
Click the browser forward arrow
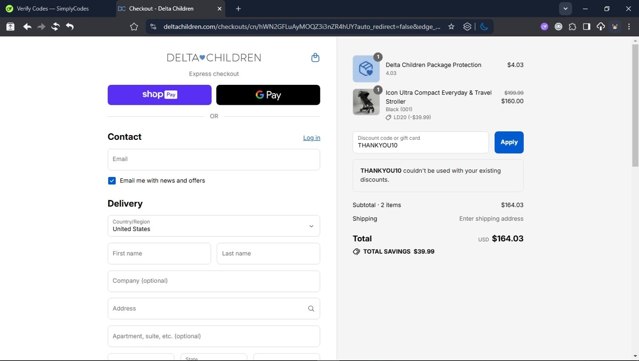point(41,26)
